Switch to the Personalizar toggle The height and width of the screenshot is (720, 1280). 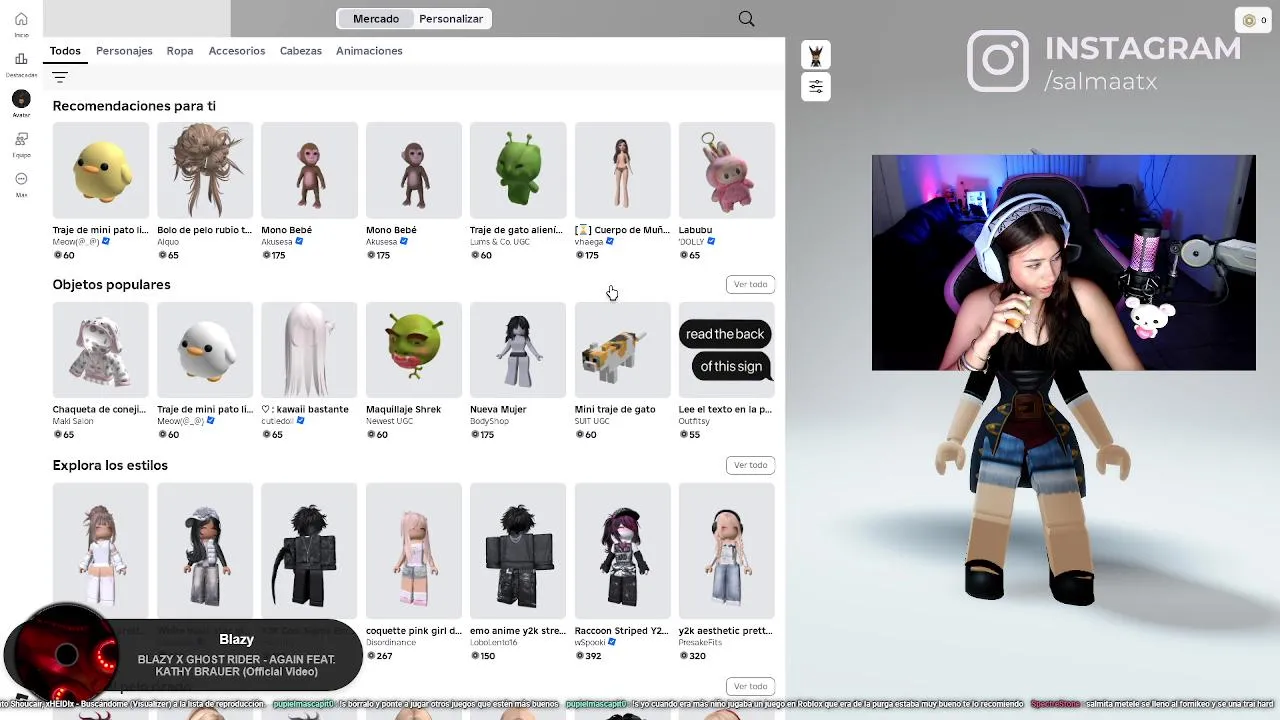coord(451,19)
